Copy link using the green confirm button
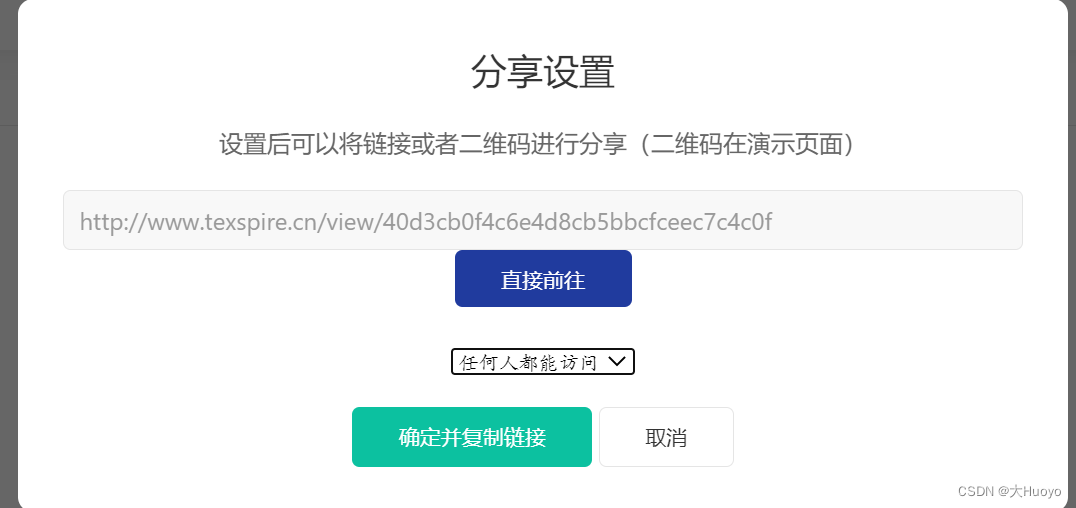This screenshot has width=1076, height=508. pyautogui.click(x=471, y=437)
